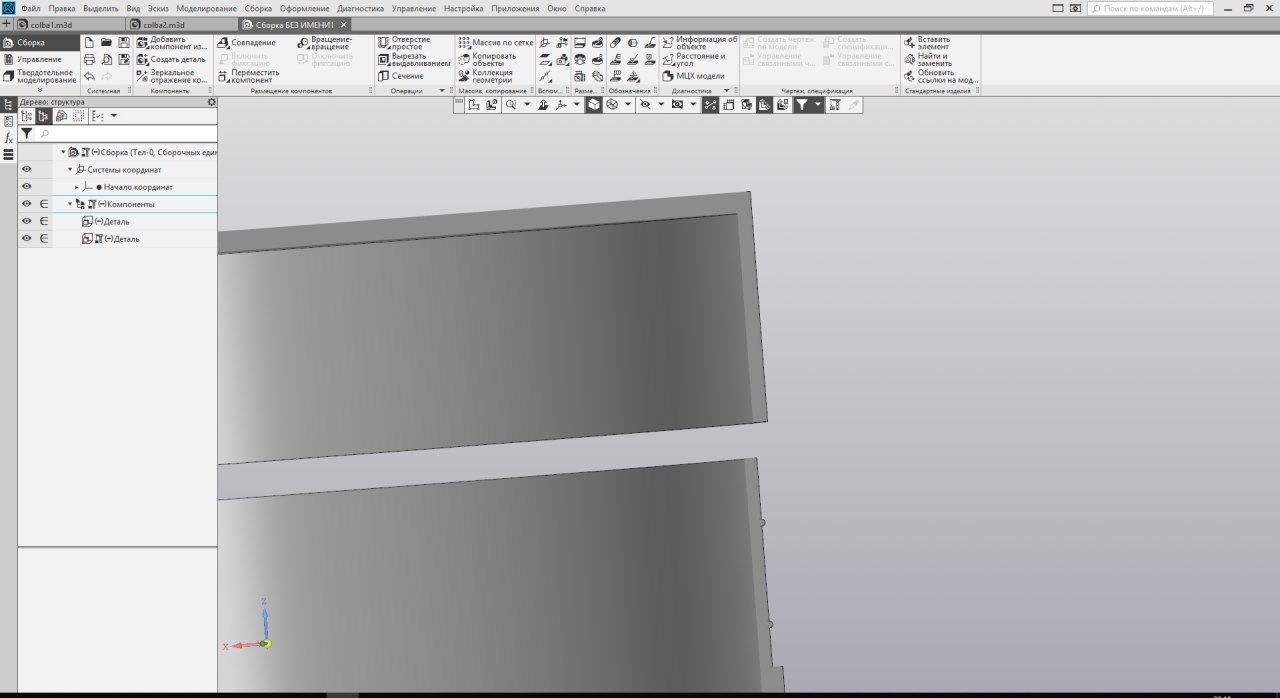1280x698 pixels.
Task: Click the tree settings gear icon
Action: tap(211, 102)
